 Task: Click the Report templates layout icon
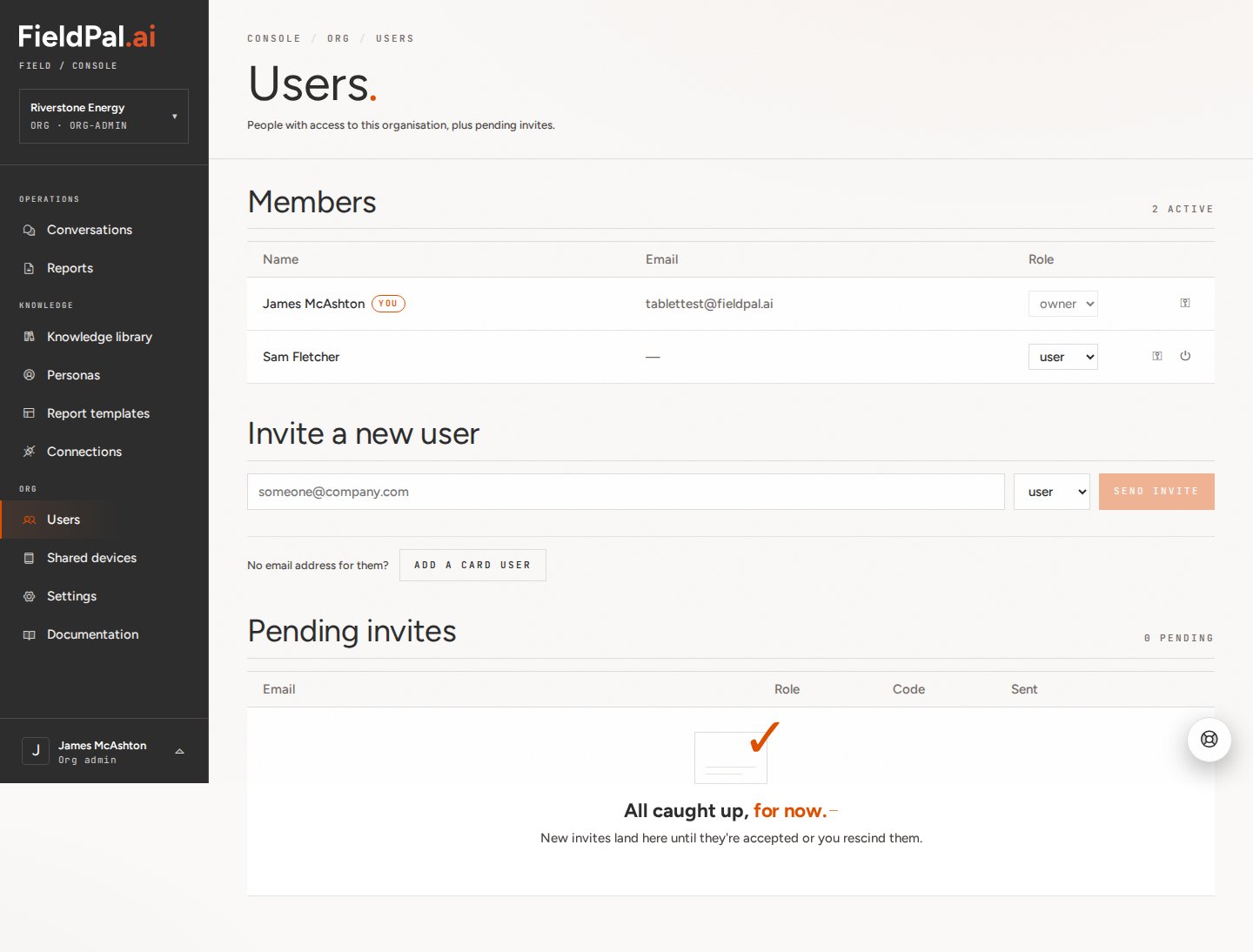pyautogui.click(x=29, y=413)
